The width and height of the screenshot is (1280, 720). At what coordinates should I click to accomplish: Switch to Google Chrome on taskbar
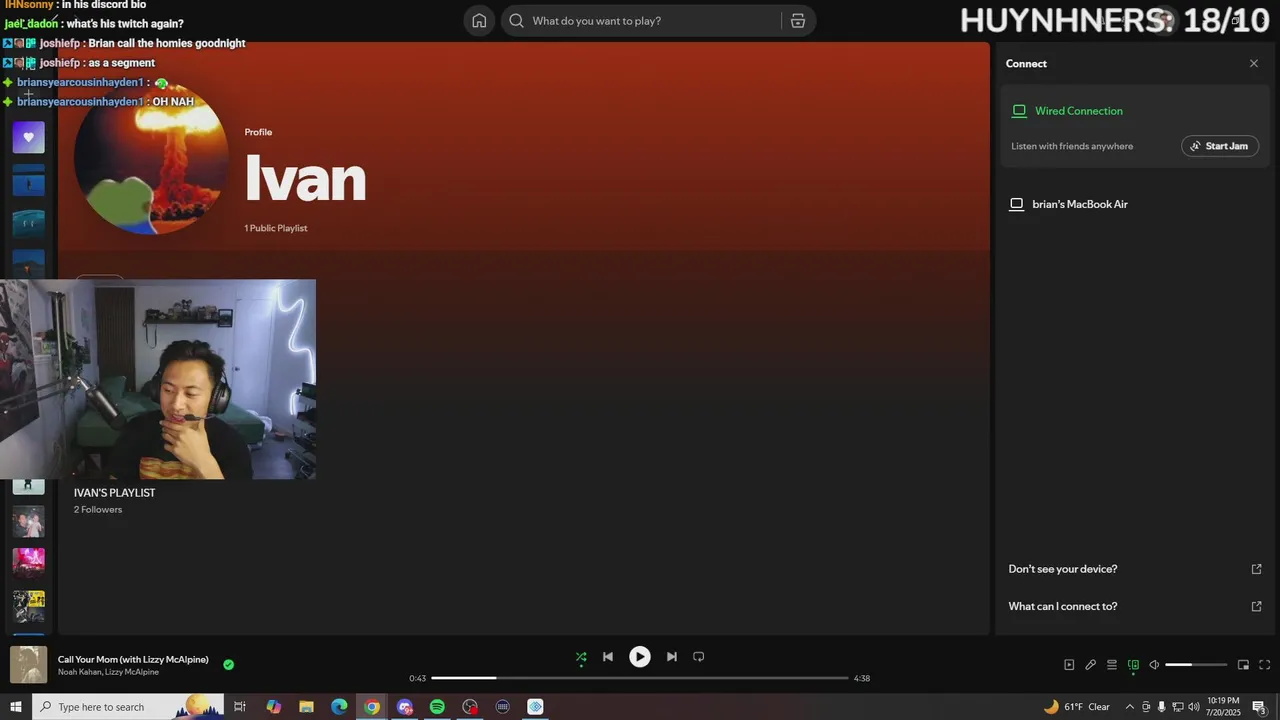(x=372, y=707)
